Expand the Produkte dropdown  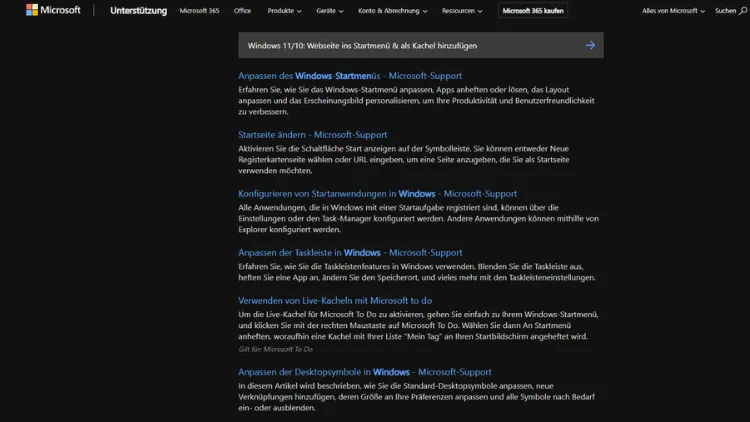click(284, 11)
